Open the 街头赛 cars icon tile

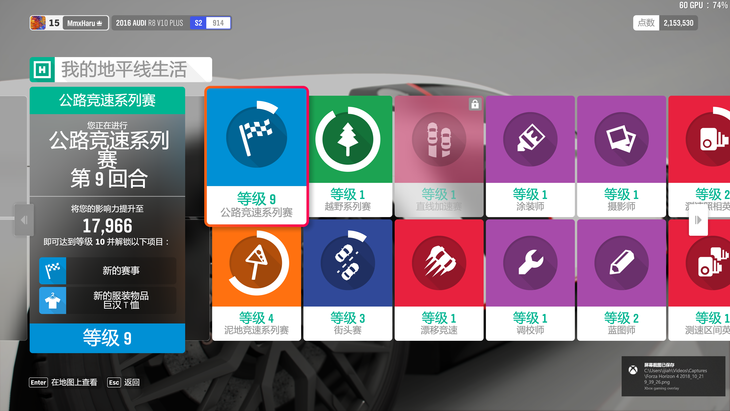coord(348,280)
